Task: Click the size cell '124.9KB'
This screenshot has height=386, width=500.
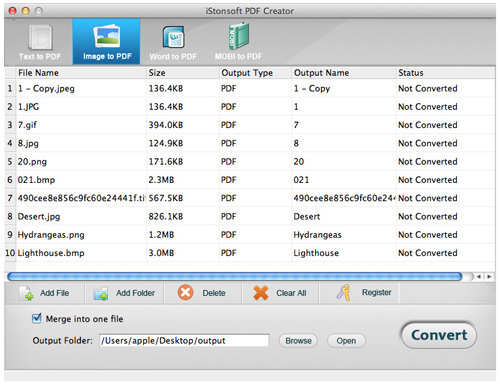Action: (166, 143)
